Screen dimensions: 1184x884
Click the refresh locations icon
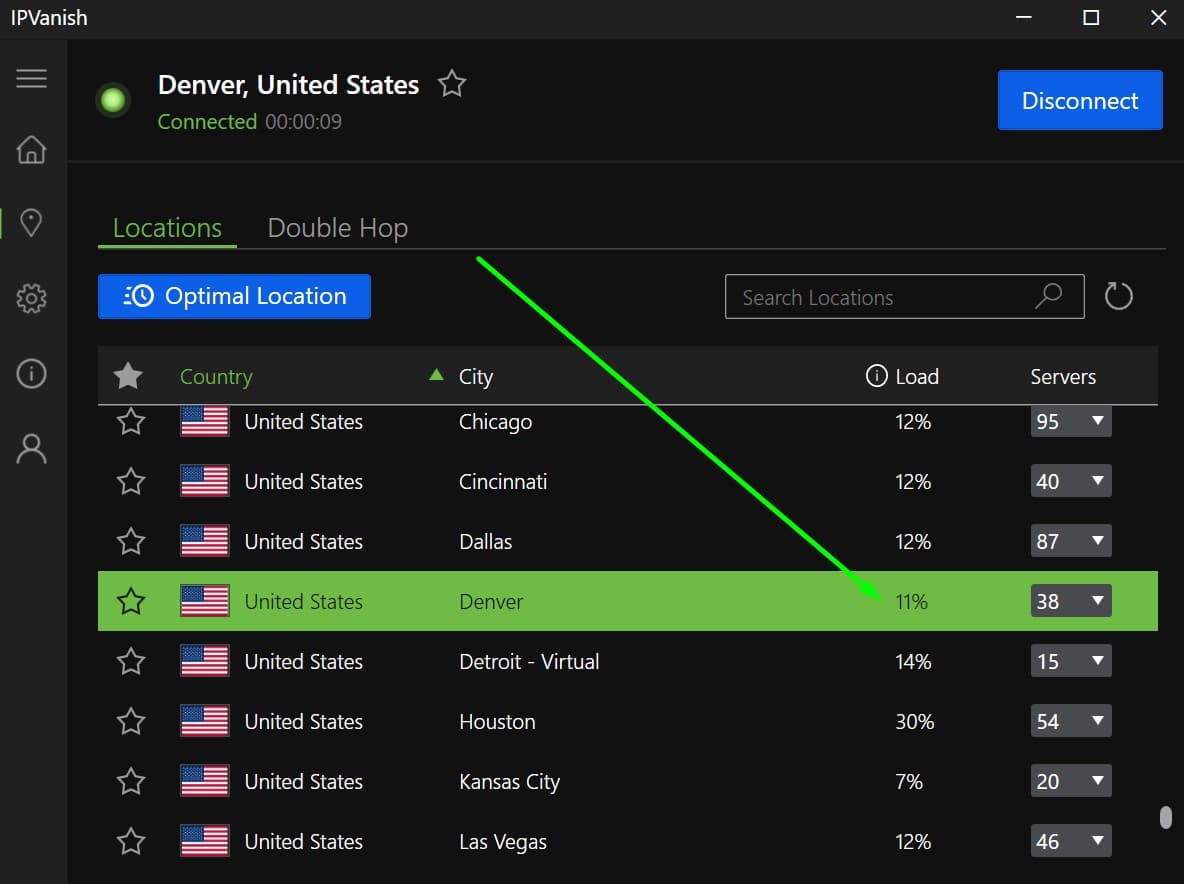coord(1118,296)
